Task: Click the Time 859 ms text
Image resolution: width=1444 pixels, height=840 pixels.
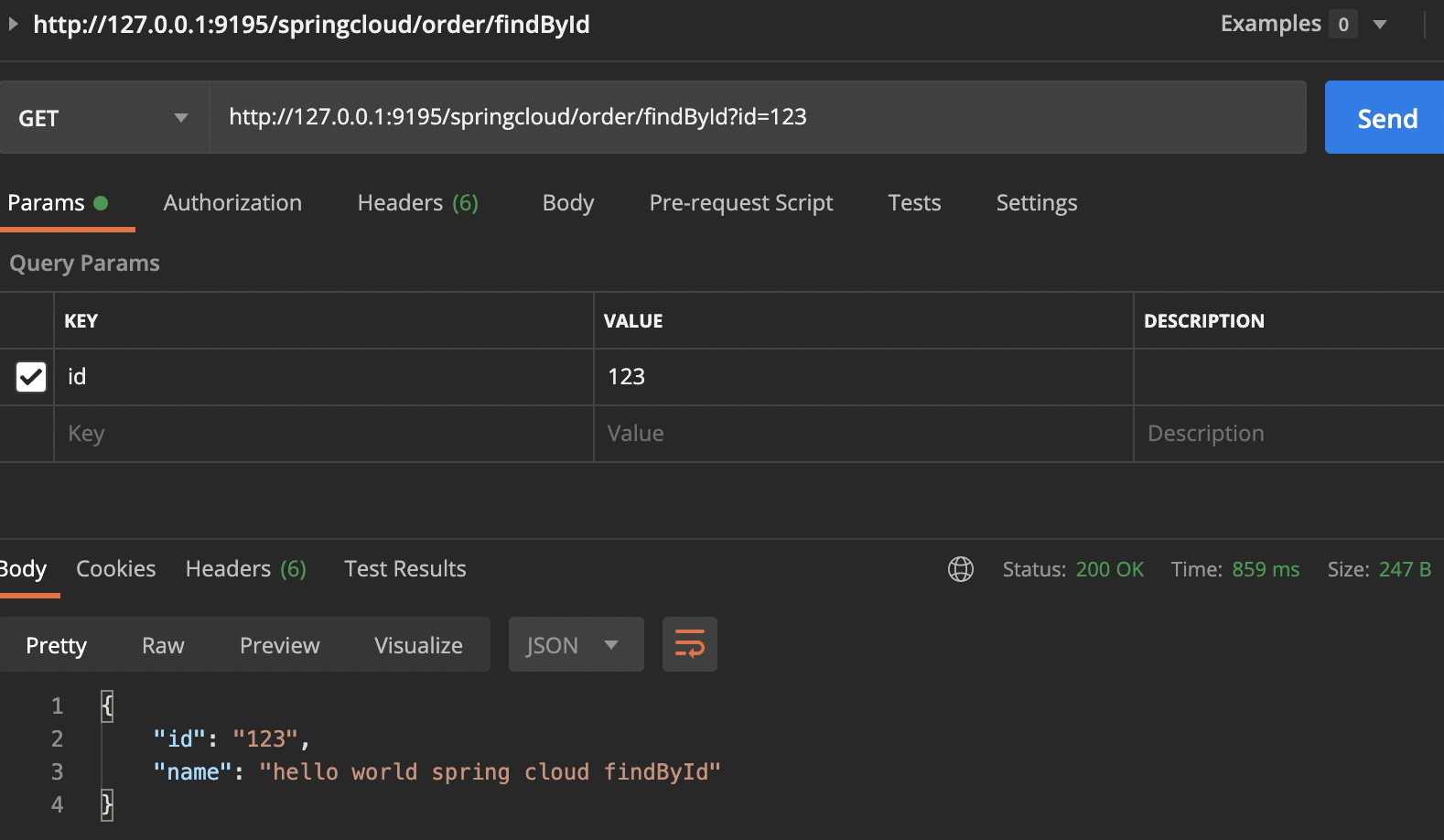Action: click(x=1235, y=569)
